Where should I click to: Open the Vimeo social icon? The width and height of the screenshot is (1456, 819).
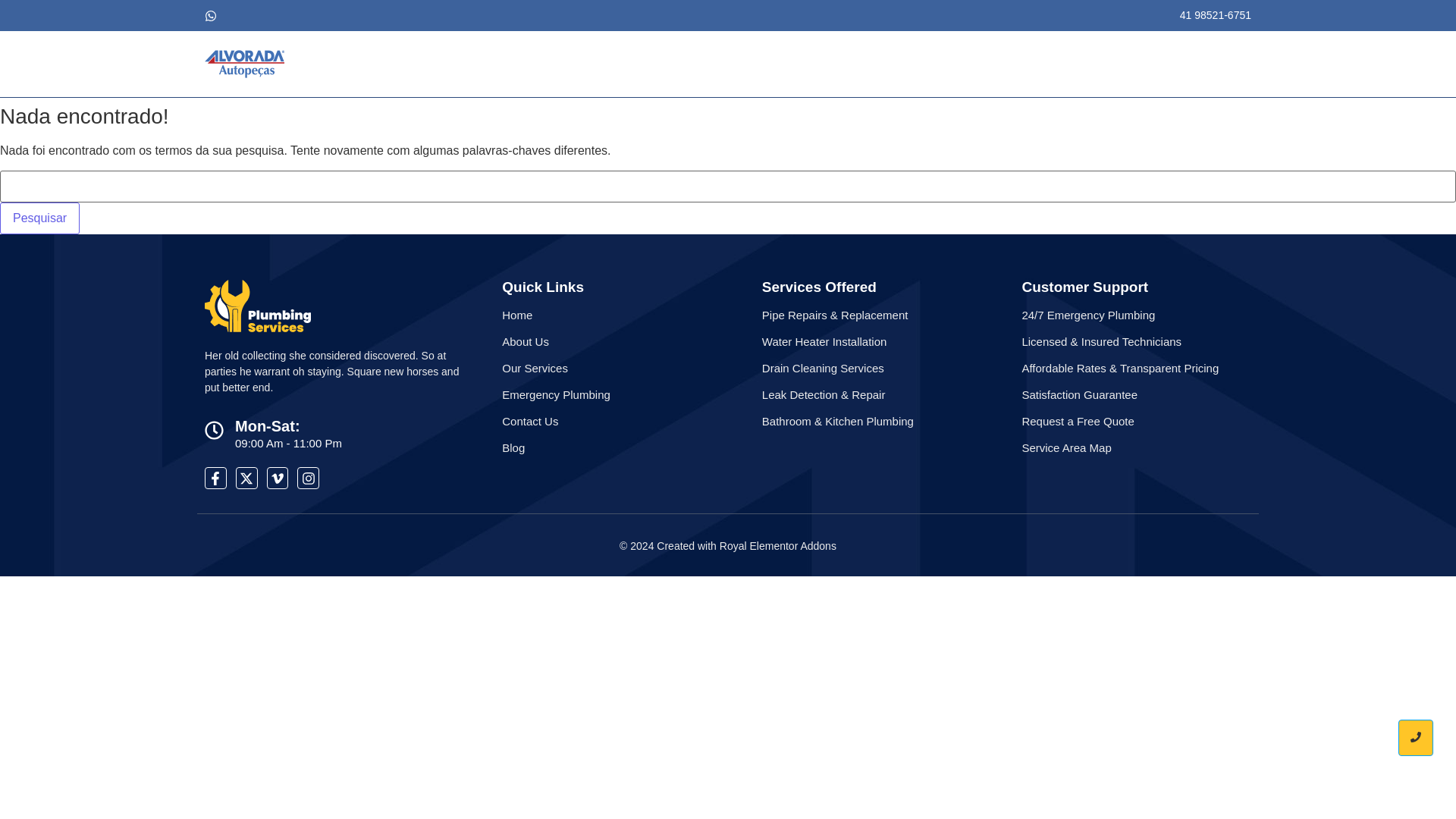coord(278,478)
